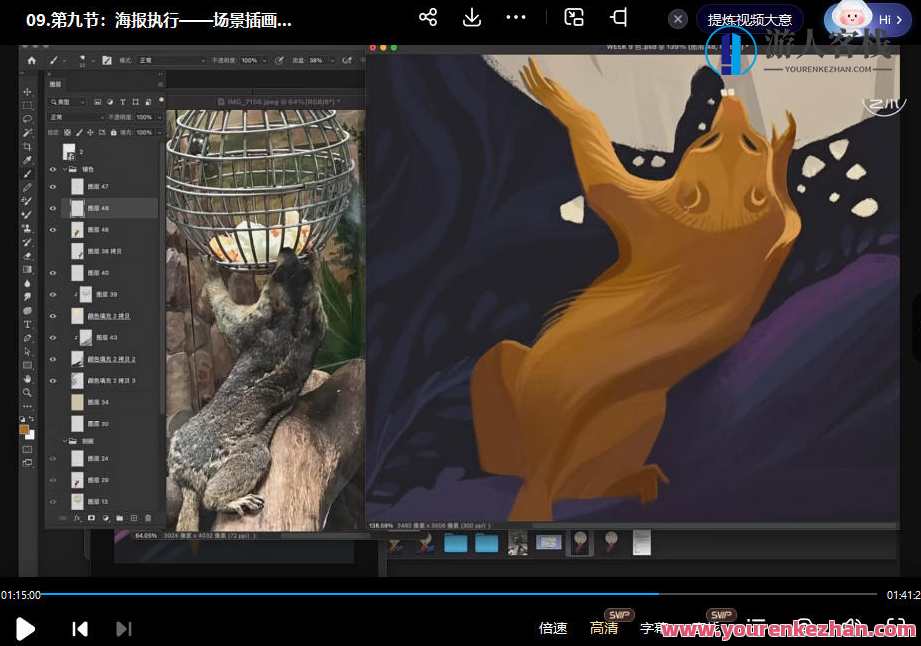Click the thumbnail of layer 图层 48
921x646 pixels.
point(77,207)
